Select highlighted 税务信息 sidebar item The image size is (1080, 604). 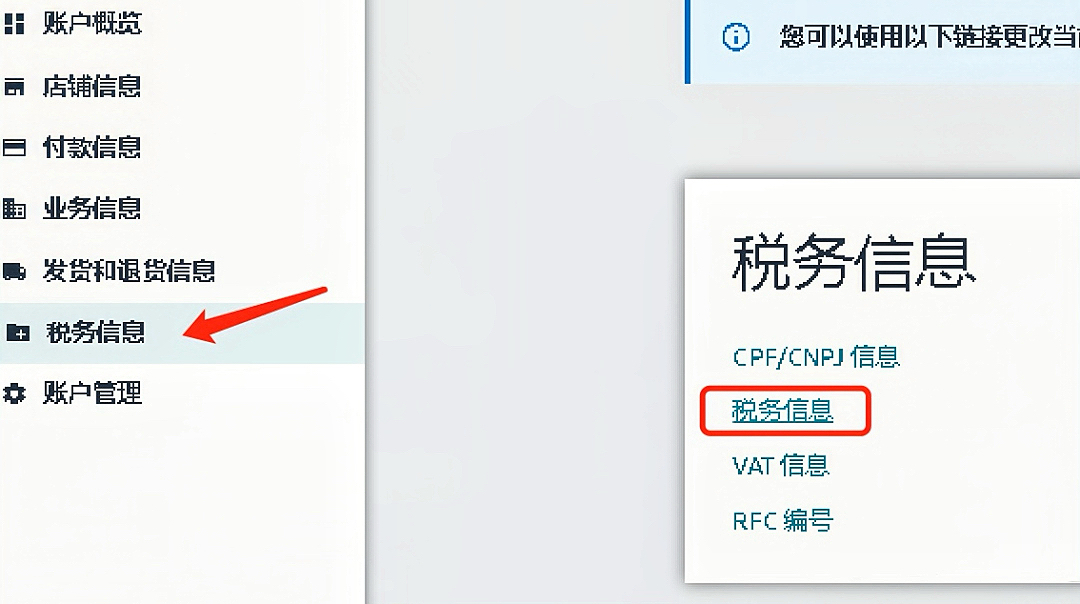(x=182, y=333)
